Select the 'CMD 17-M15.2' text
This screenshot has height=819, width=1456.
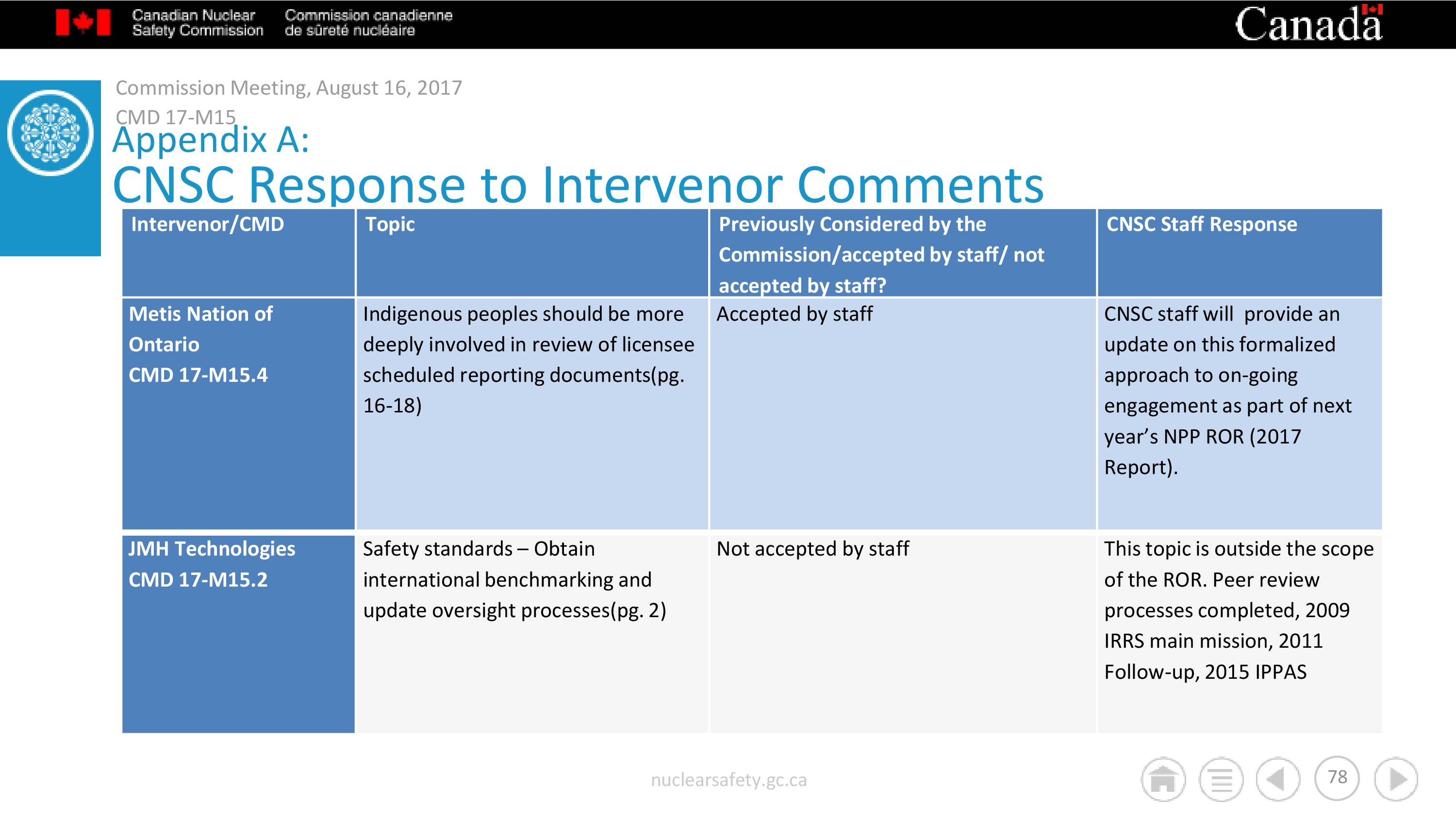pos(198,580)
